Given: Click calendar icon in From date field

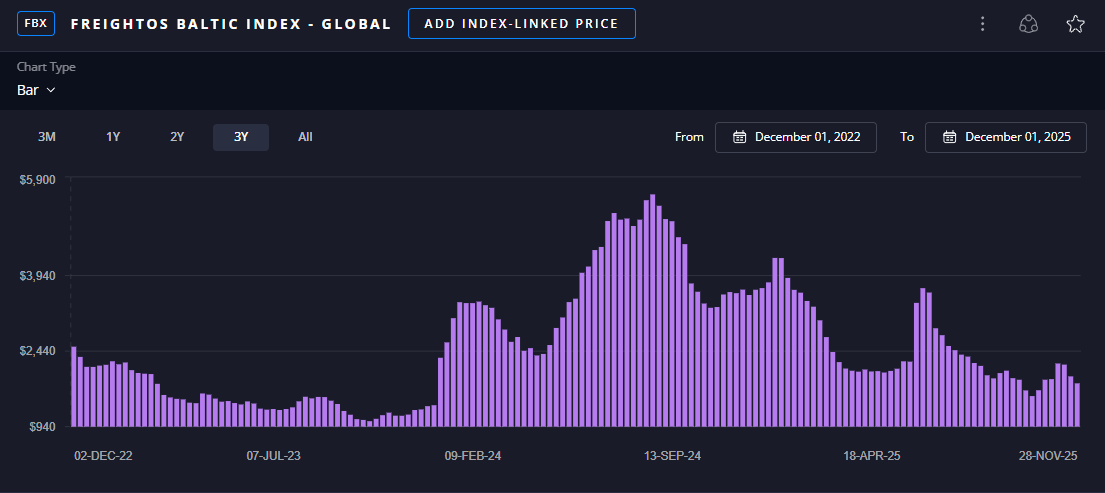Looking at the screenshot, I should coord(740,137).
